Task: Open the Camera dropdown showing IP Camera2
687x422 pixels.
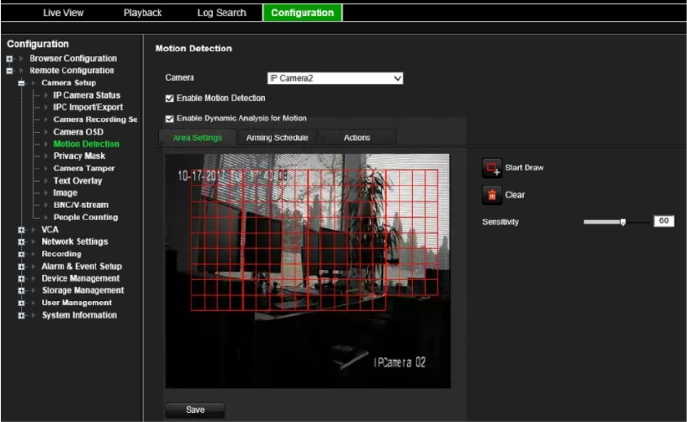Action: pos(335,78)
